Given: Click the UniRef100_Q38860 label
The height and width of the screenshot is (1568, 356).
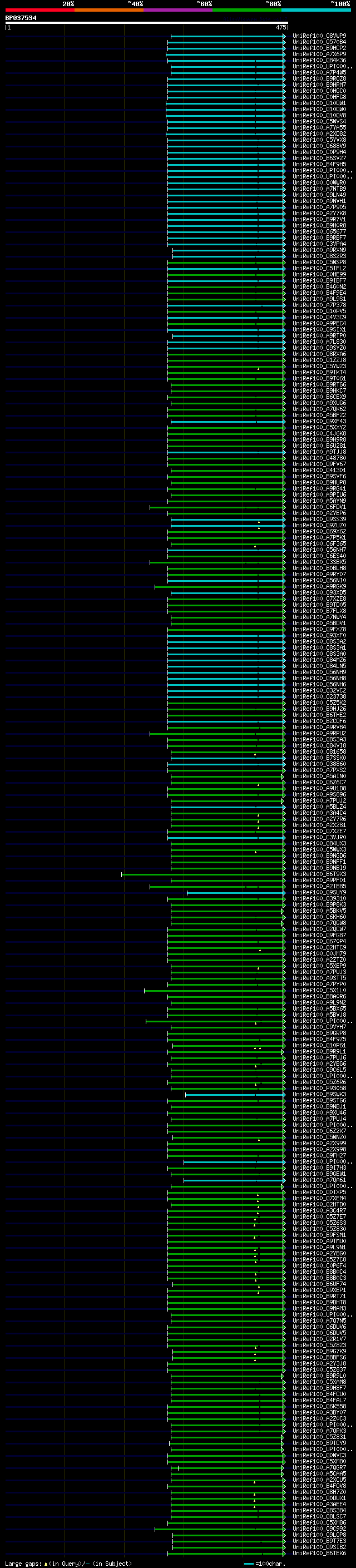Looking at the screenshot, I should [319, 764].
